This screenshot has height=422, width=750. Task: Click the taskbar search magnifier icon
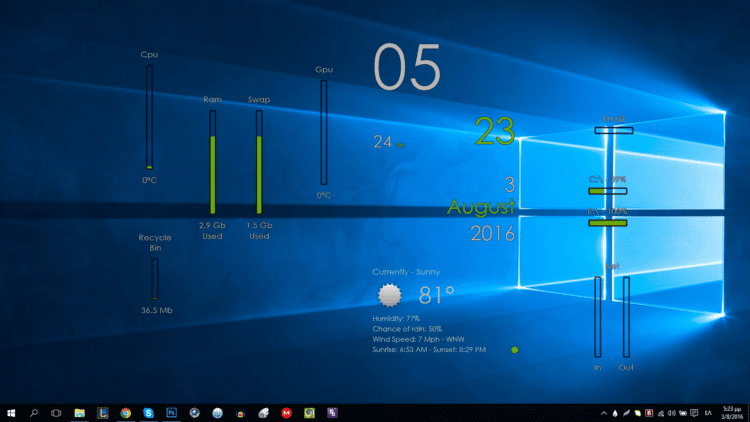point(33,413)
